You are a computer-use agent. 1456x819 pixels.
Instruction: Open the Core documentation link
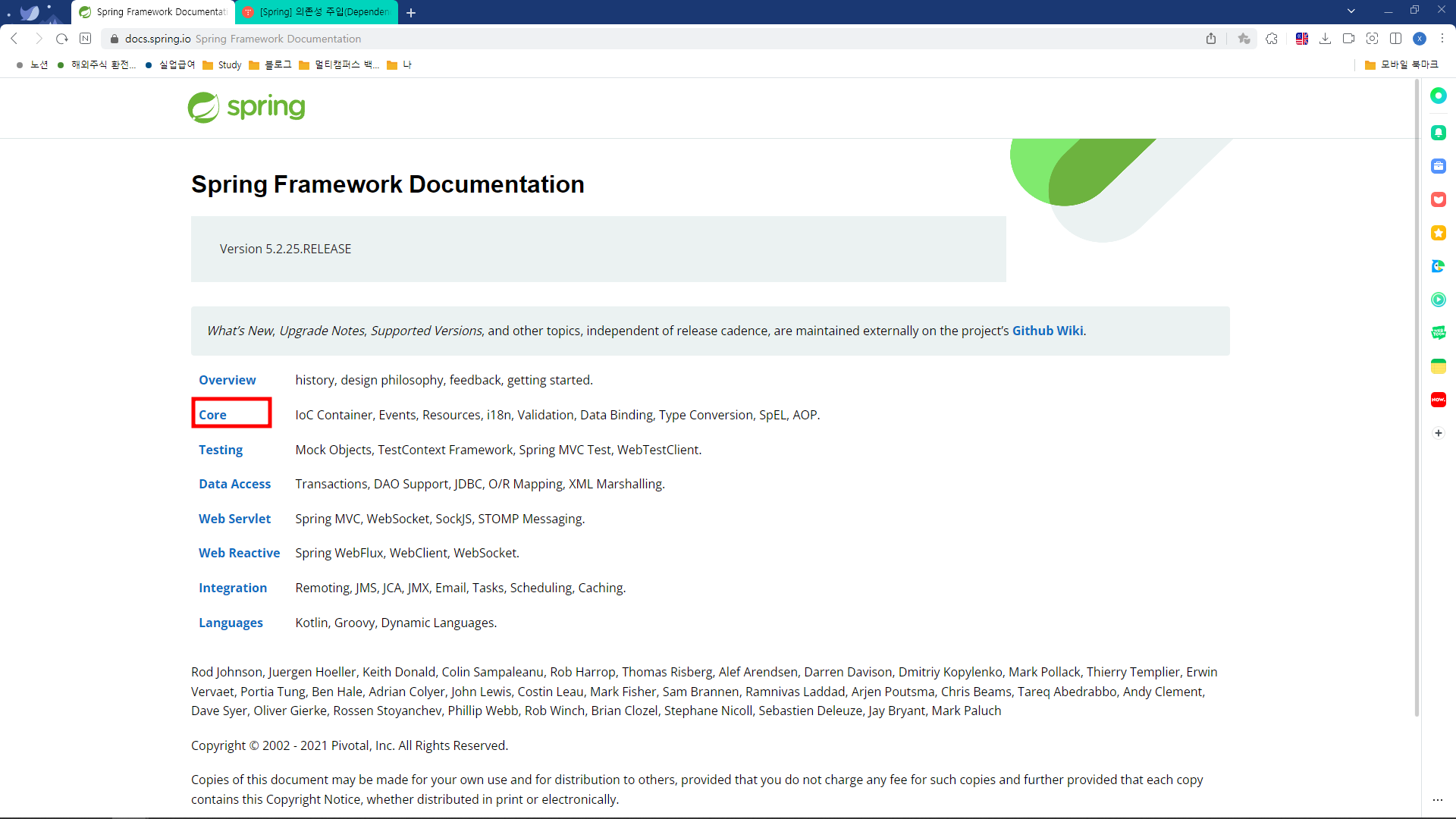(212, 415)
